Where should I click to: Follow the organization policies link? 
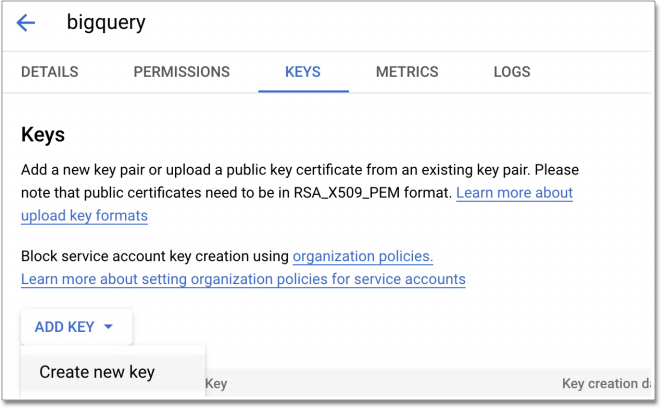(362, 256)
